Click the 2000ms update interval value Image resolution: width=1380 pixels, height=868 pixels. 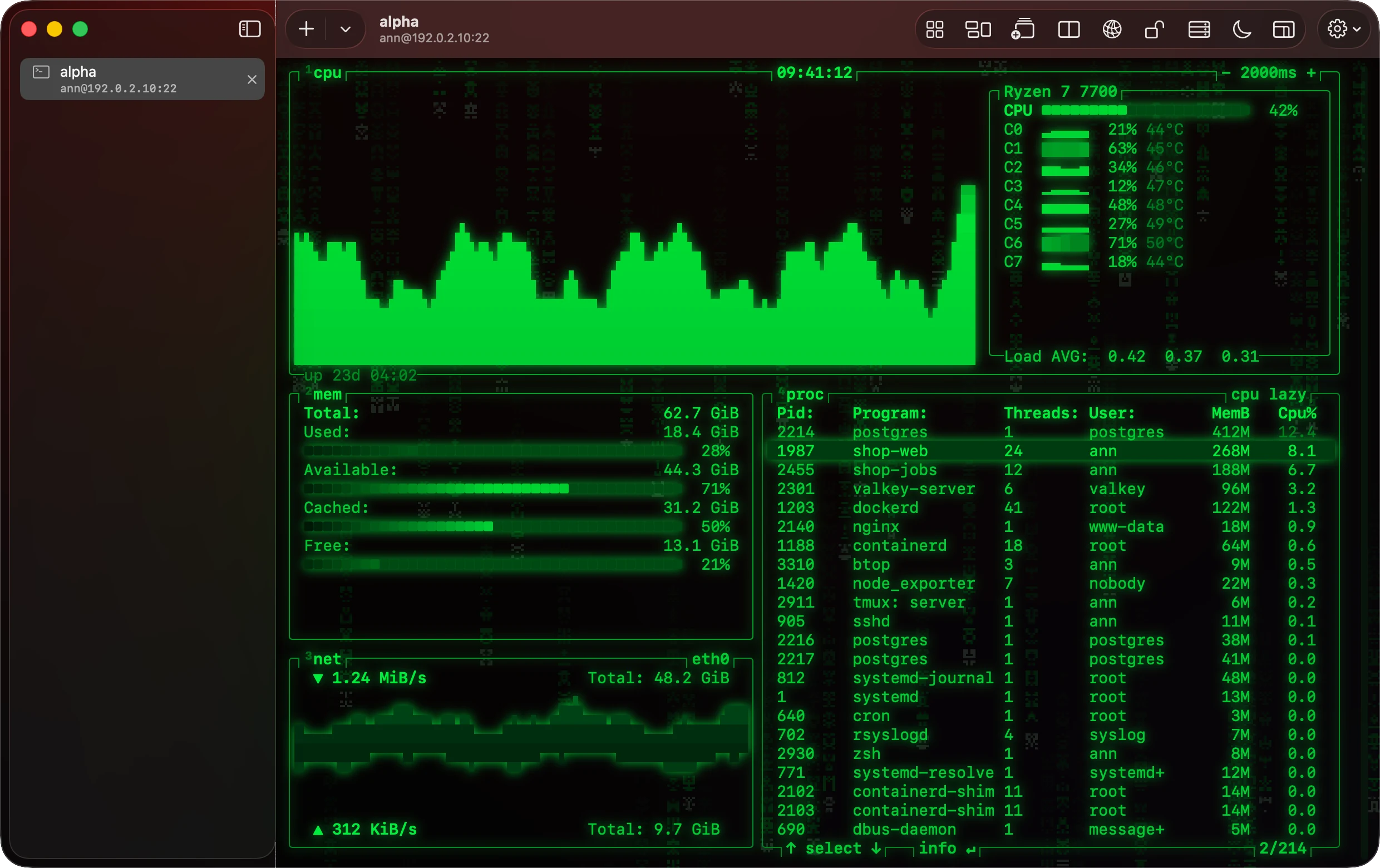(1268, 73)
